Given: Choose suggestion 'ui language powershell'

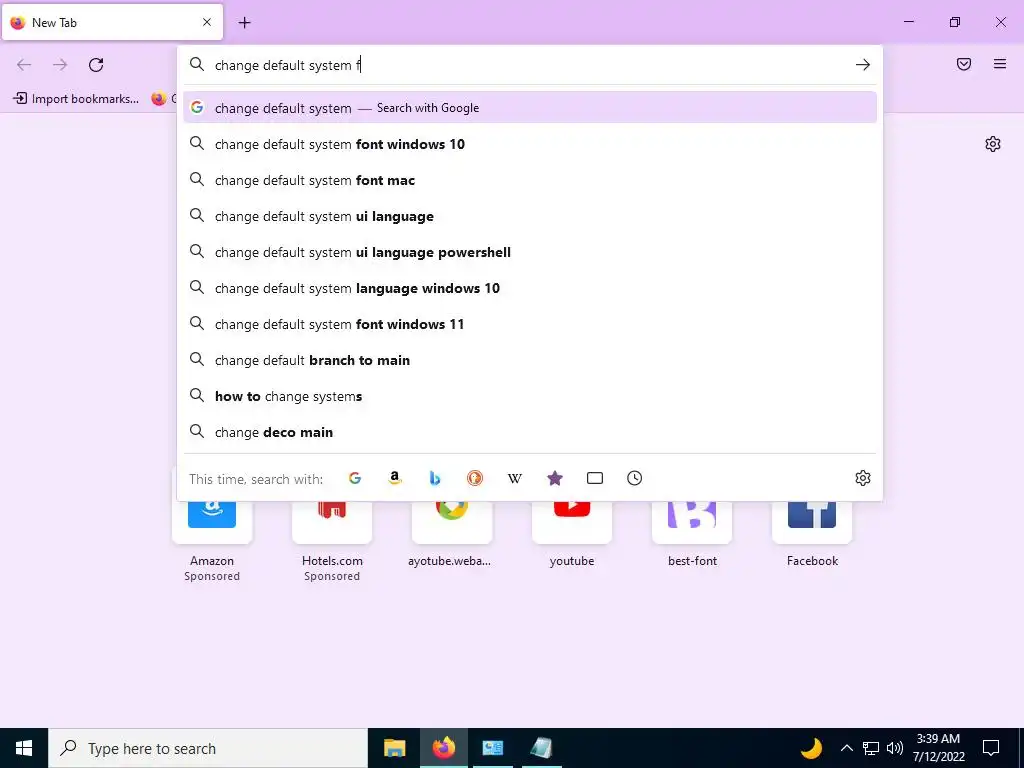Looking at the screenshot, I should coord(530,251).
